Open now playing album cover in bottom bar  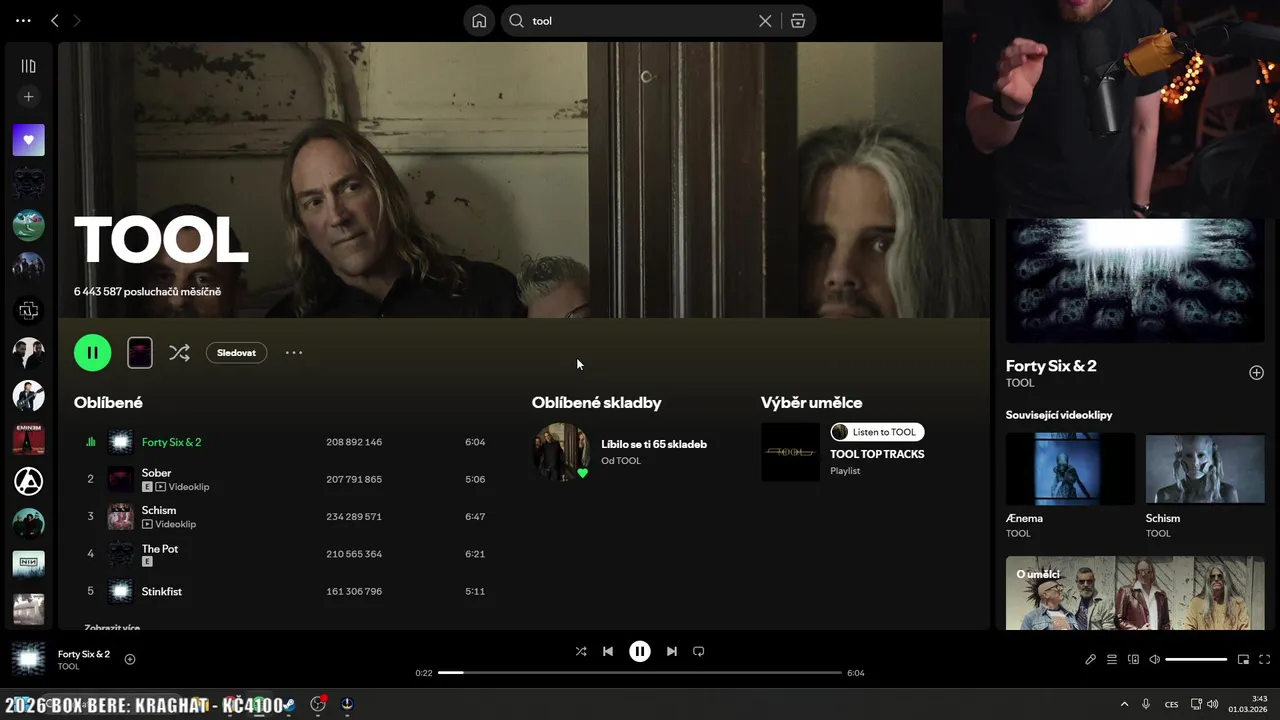pos(28,659)
